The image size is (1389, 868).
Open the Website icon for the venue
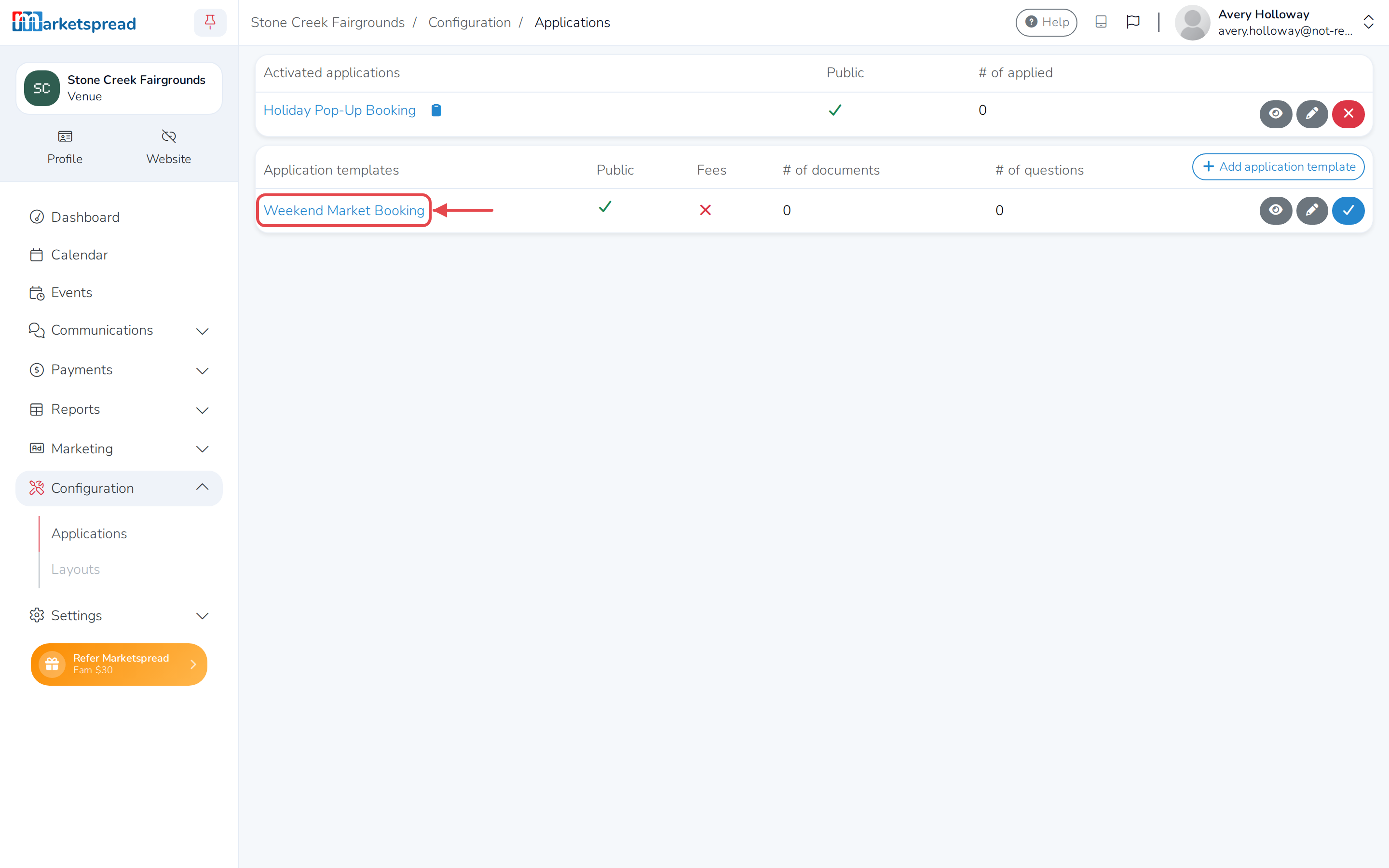(x=168, y=148)
